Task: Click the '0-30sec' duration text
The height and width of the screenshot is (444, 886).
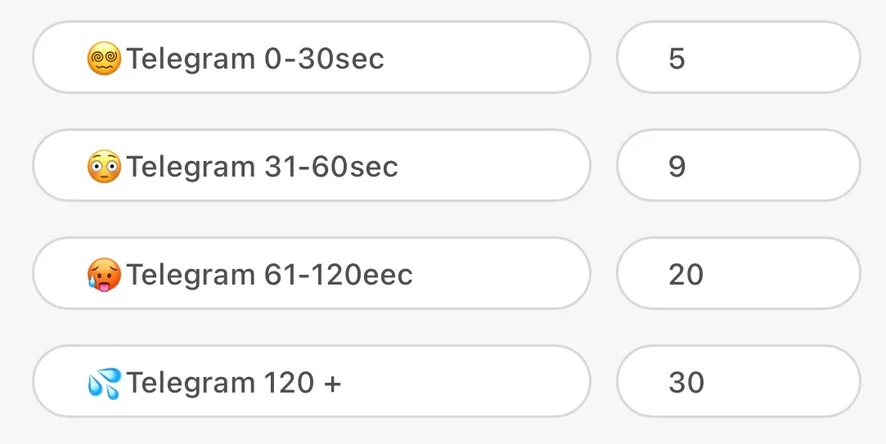Action: [324, 59]
